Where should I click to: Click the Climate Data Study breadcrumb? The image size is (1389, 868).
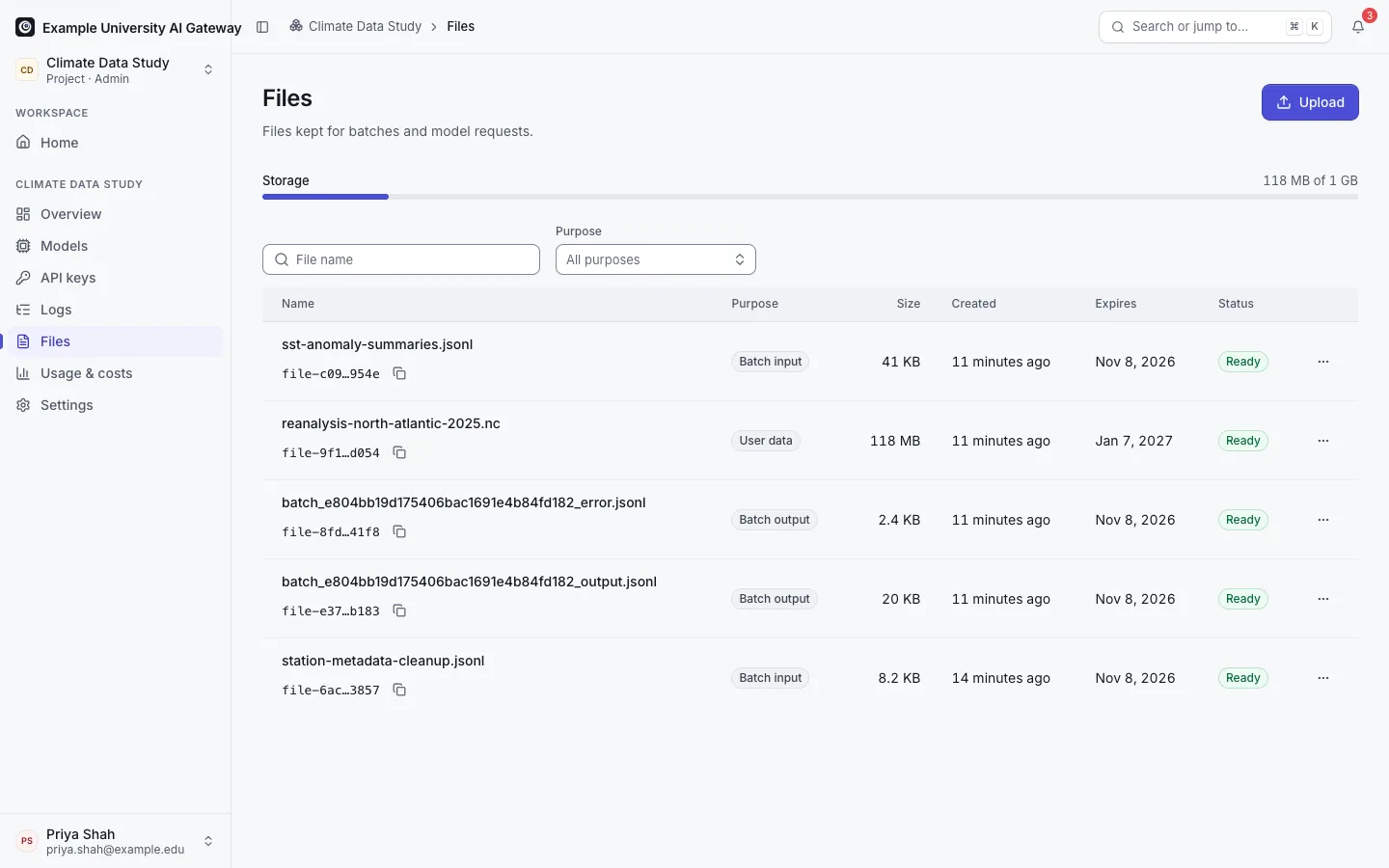pos(356,26)
